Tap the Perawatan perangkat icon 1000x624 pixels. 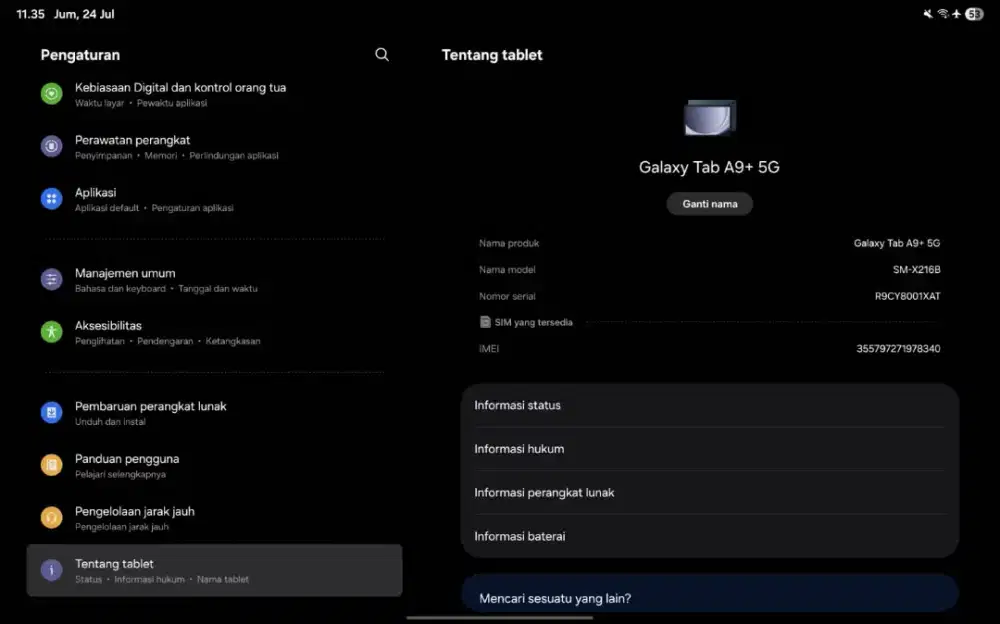pos(52,146)
